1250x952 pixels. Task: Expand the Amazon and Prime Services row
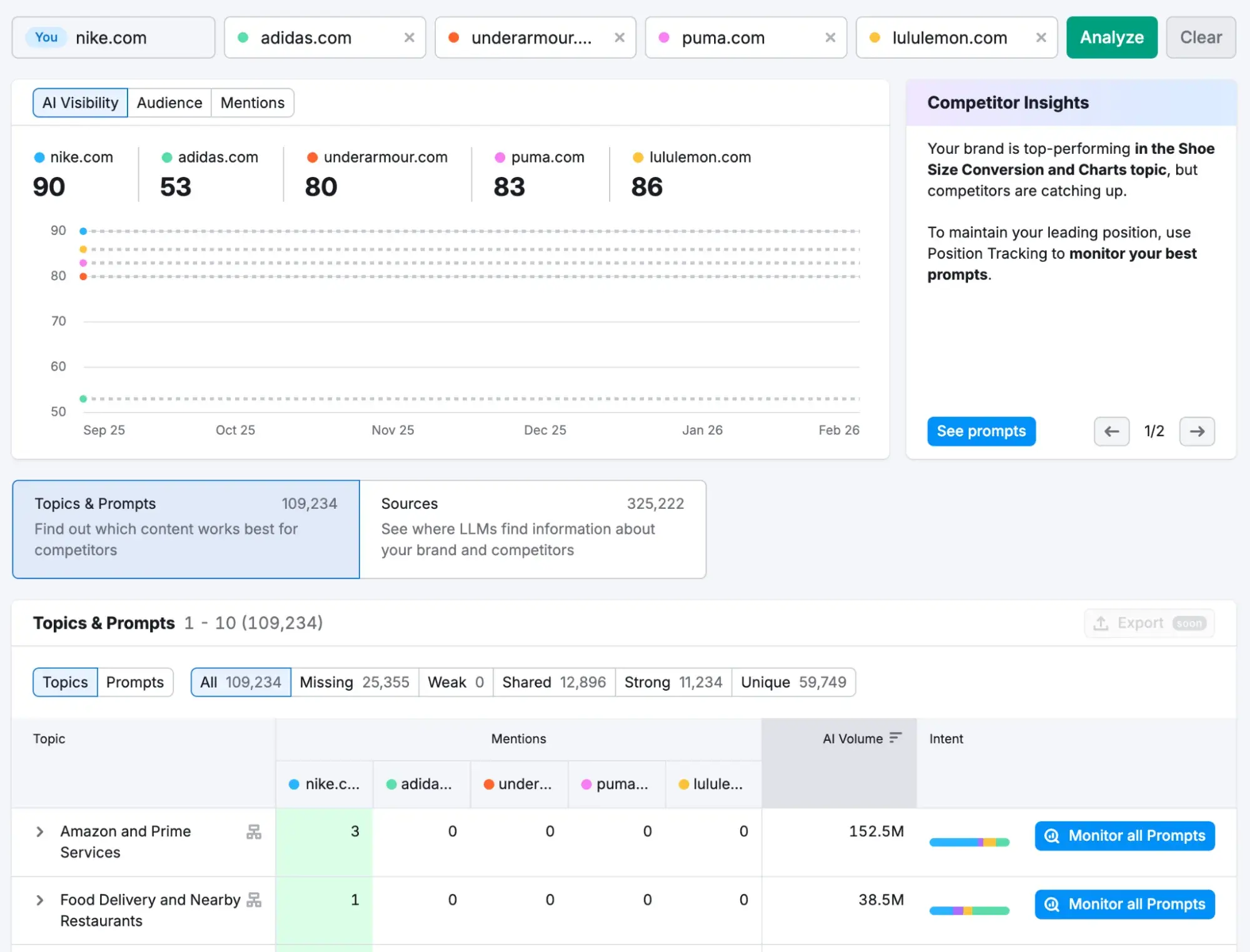click(x=40, y=831)
